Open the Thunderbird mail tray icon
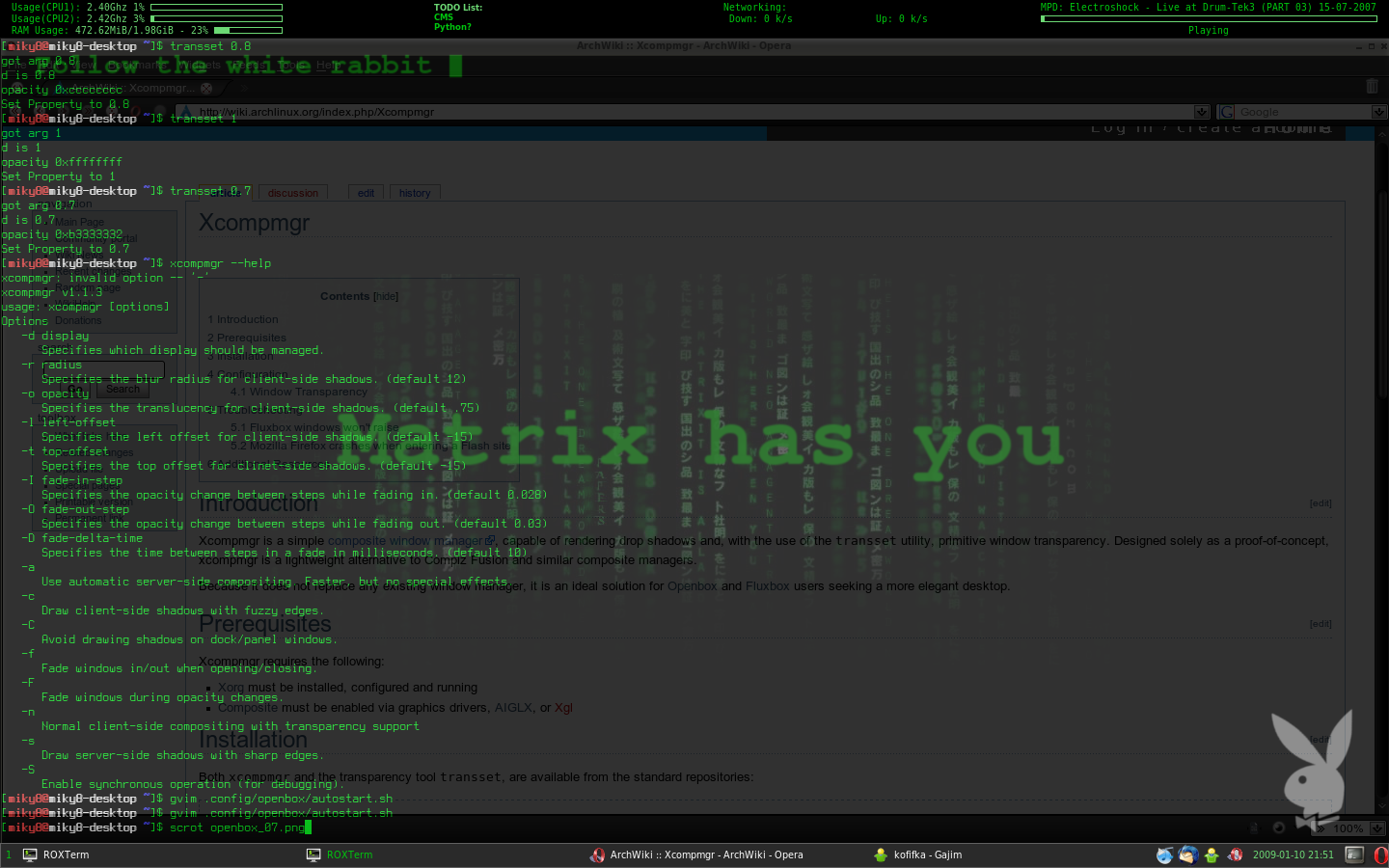 (x=1188, y=854)
